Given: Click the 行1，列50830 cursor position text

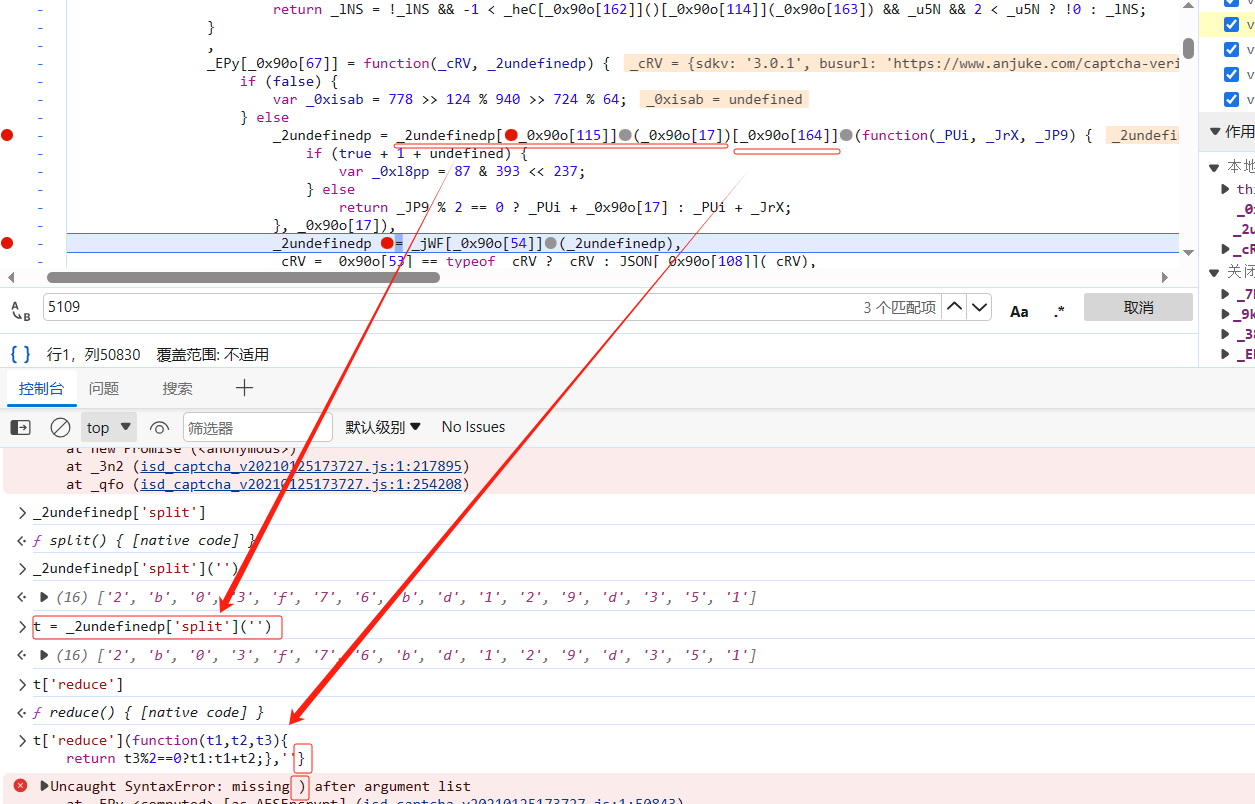Looking at the screenshot, I should 94,354.
